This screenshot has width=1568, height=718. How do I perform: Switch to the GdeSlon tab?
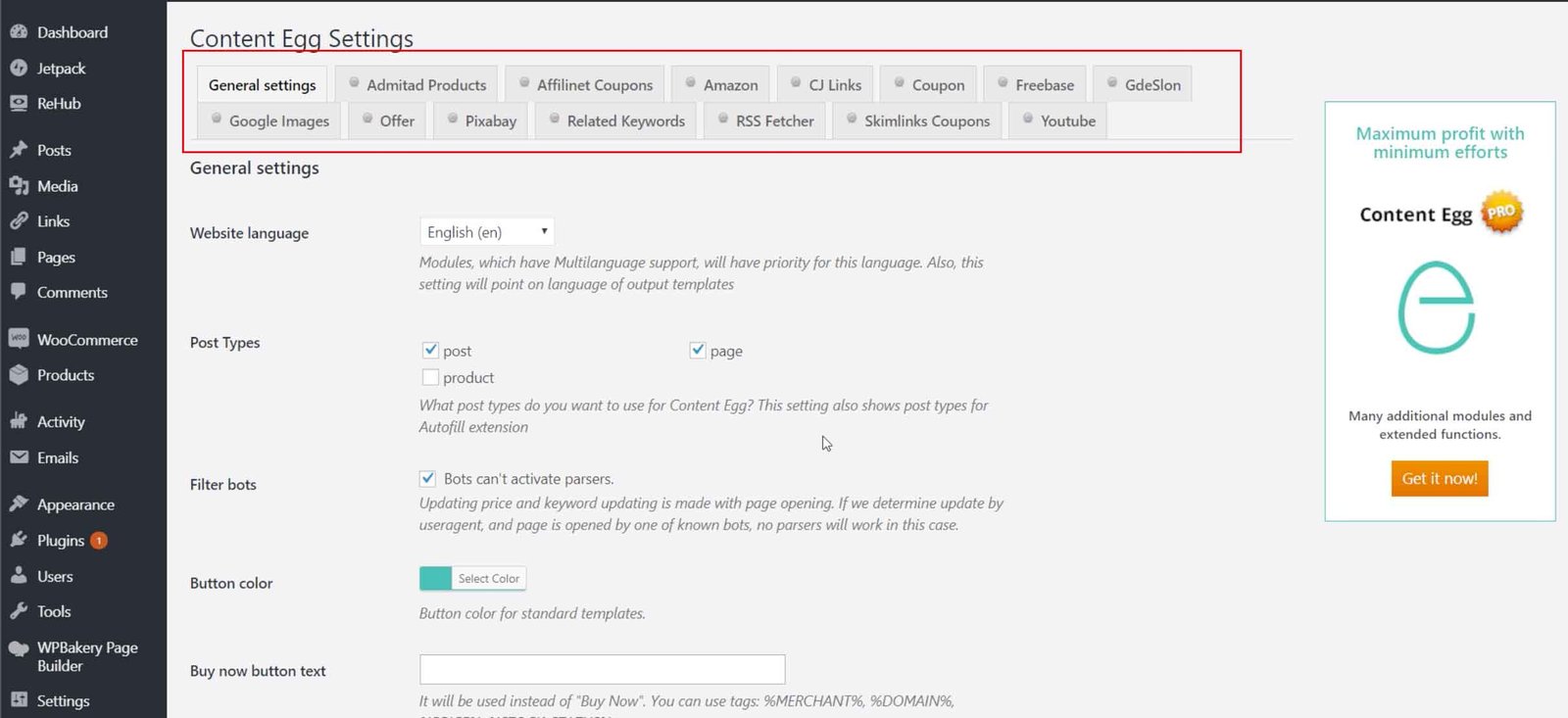pos(1143,85)
